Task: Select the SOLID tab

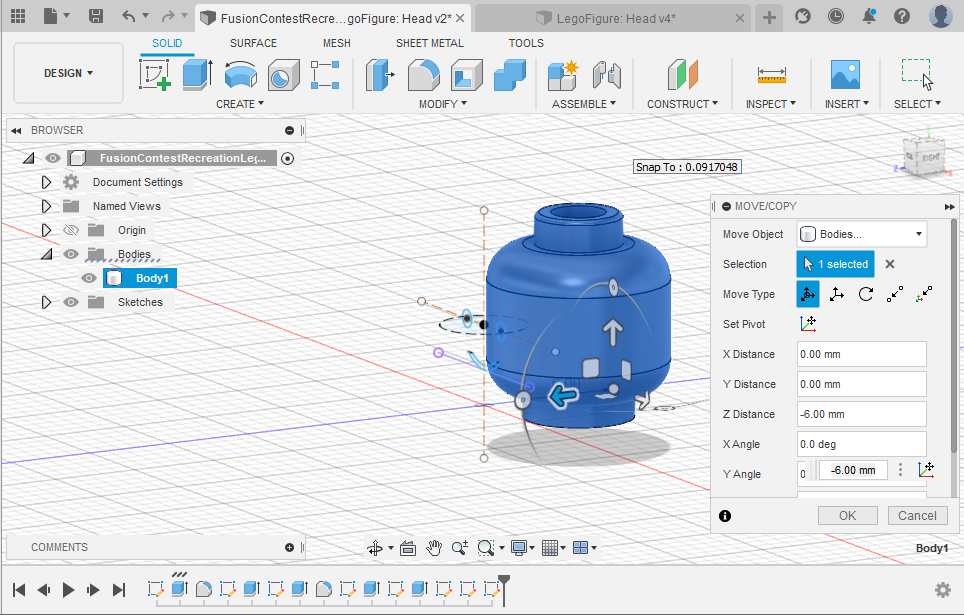Action: pyautogui.click(x=167, y=43)
